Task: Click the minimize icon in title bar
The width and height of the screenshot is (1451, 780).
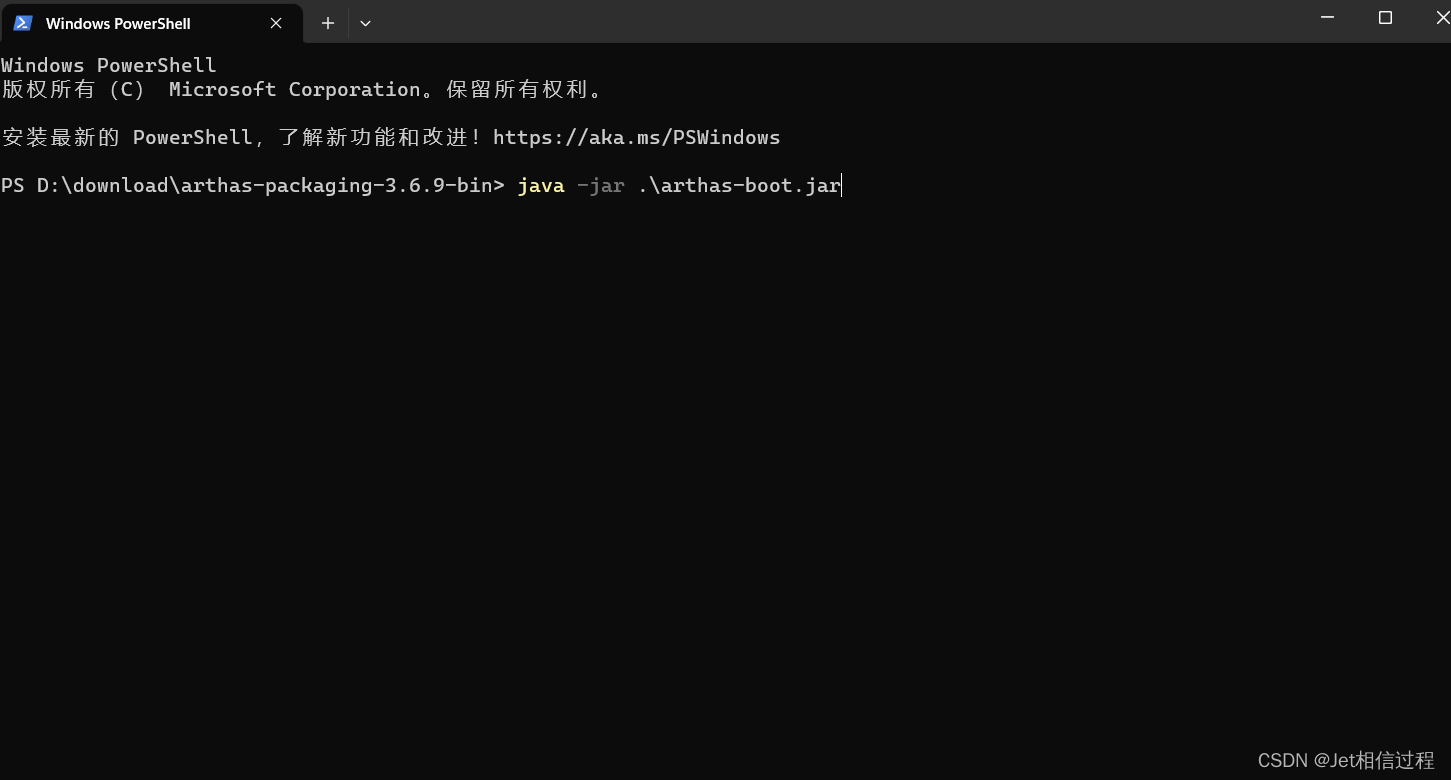Action: 1327,17
